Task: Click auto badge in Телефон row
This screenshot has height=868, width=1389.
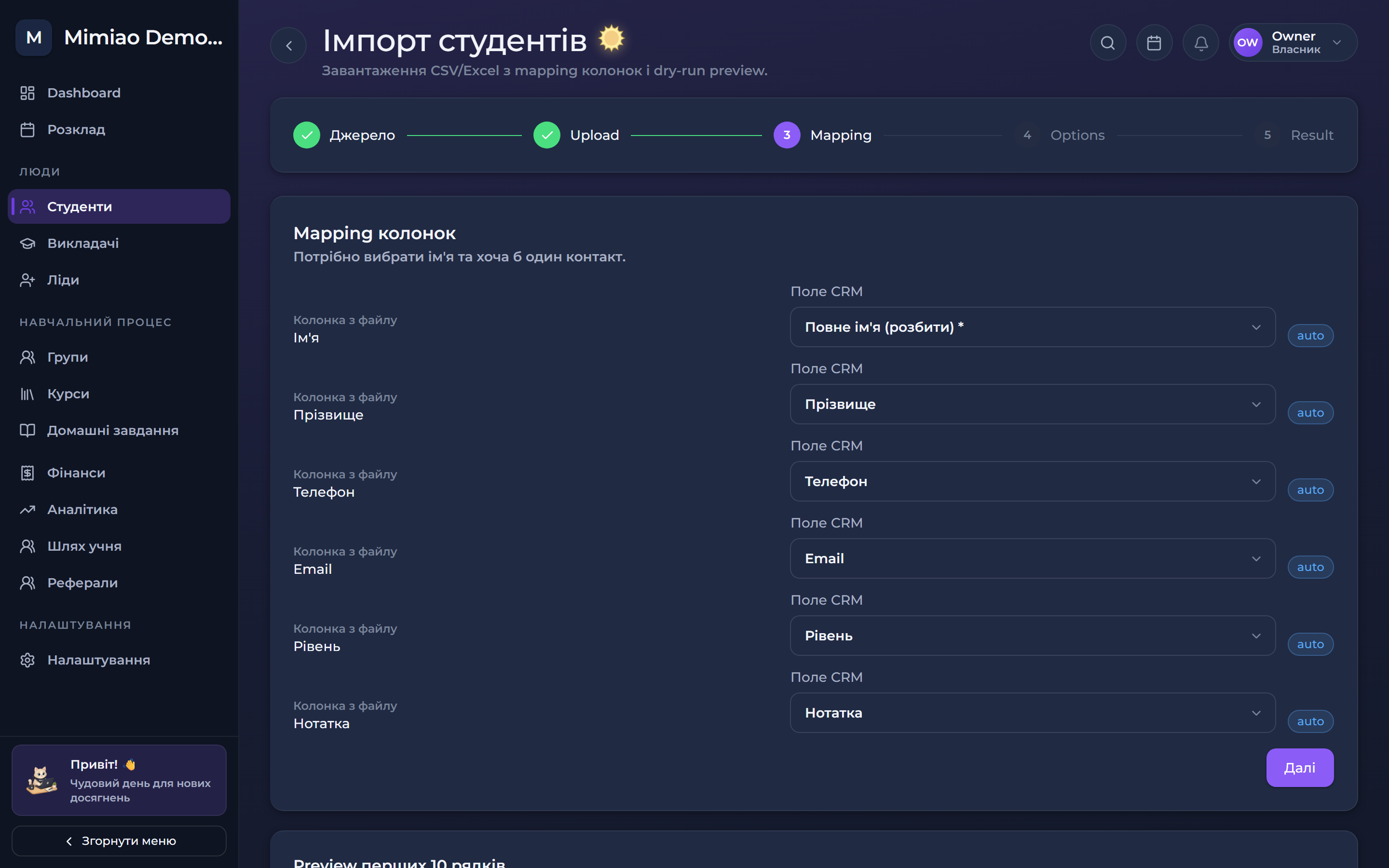Action: click(x=1310, y=490)
